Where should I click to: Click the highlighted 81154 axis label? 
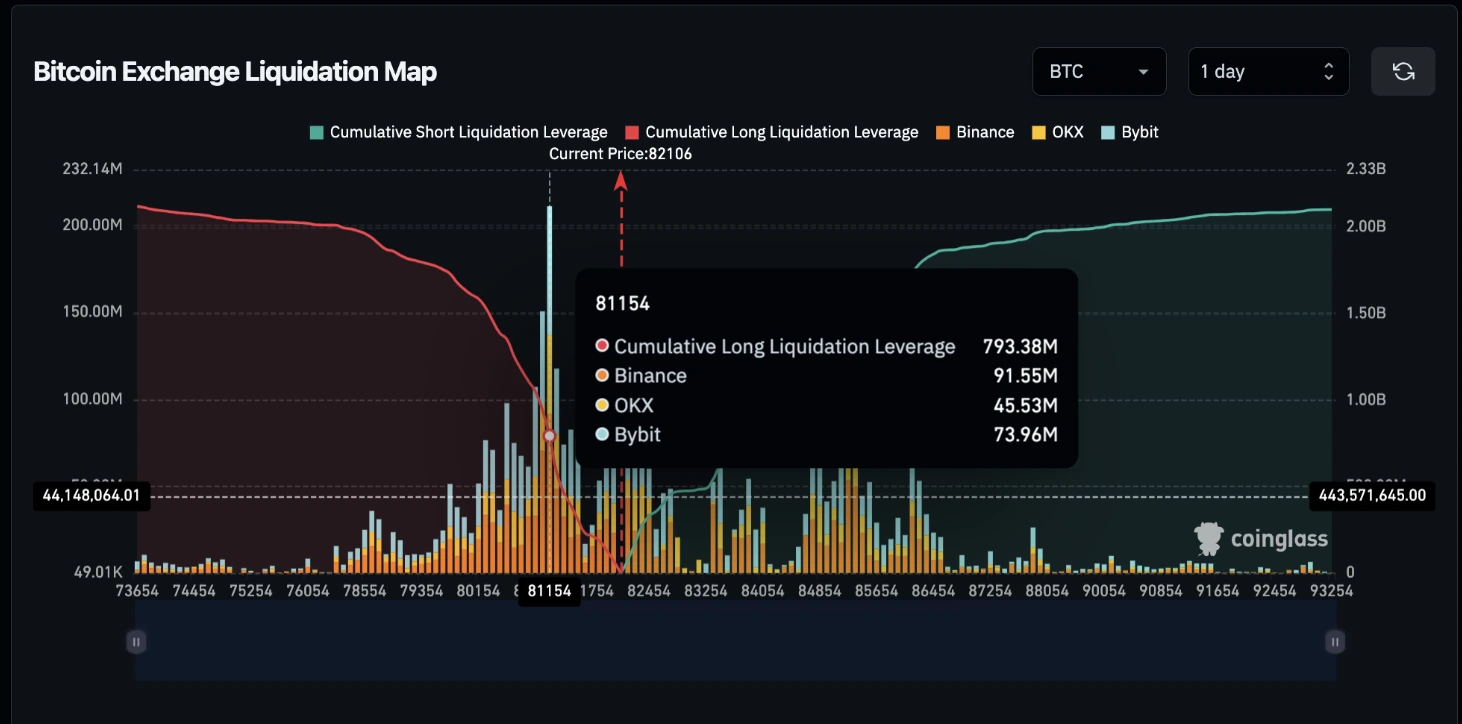(x=549, y=590)
